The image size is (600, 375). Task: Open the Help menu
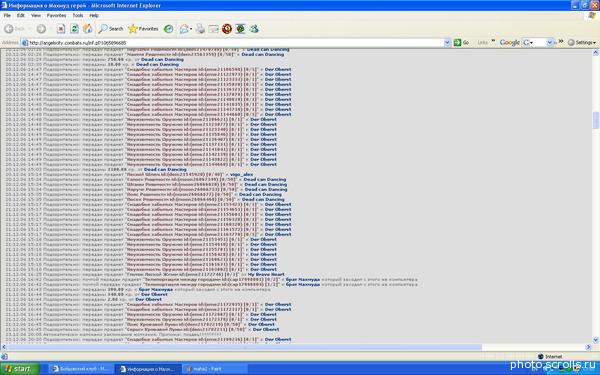point(94,16)
